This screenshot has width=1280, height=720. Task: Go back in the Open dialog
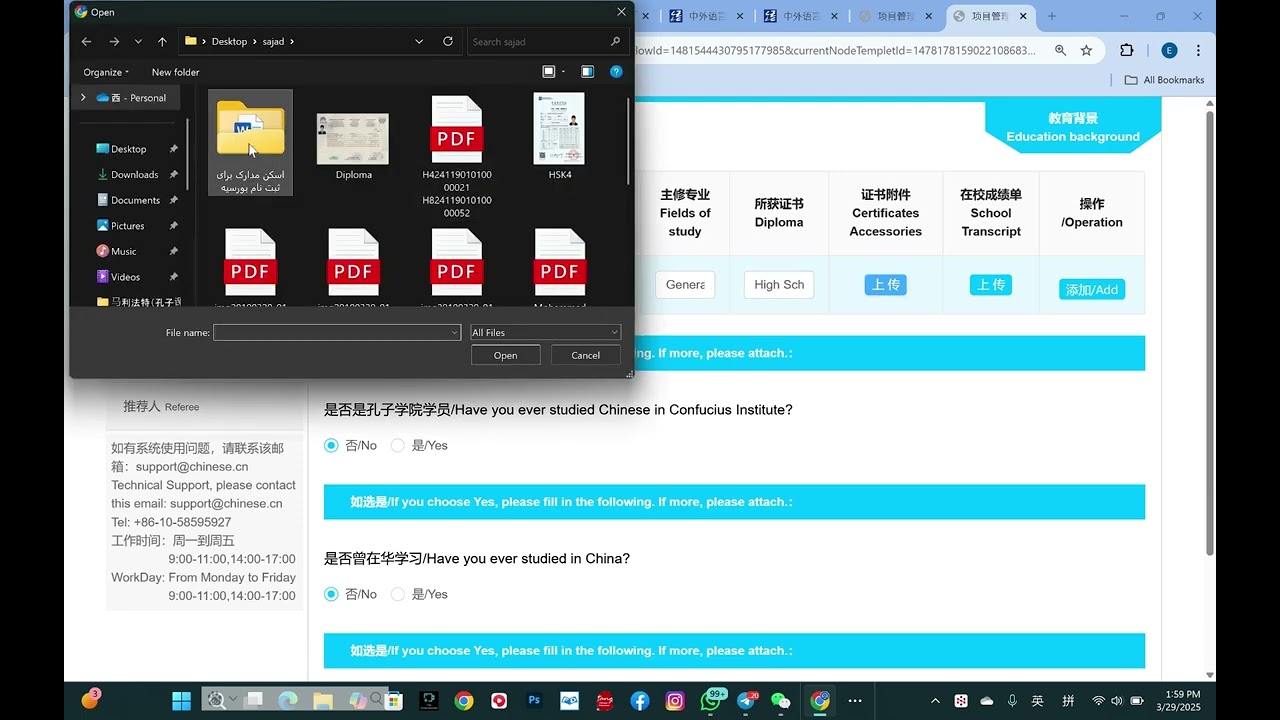(x=86, y=42)
